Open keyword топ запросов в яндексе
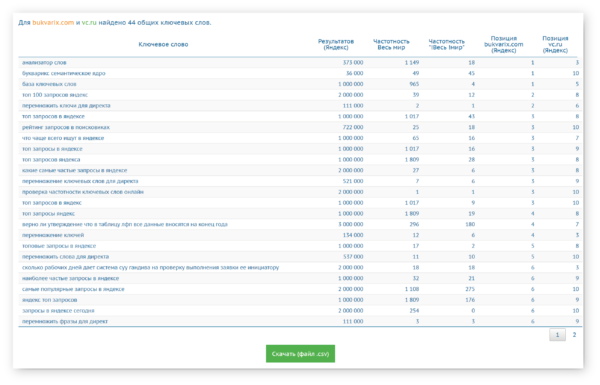This screenshot has height=385, width=600. pyautogui.click(x=53, y=116)
